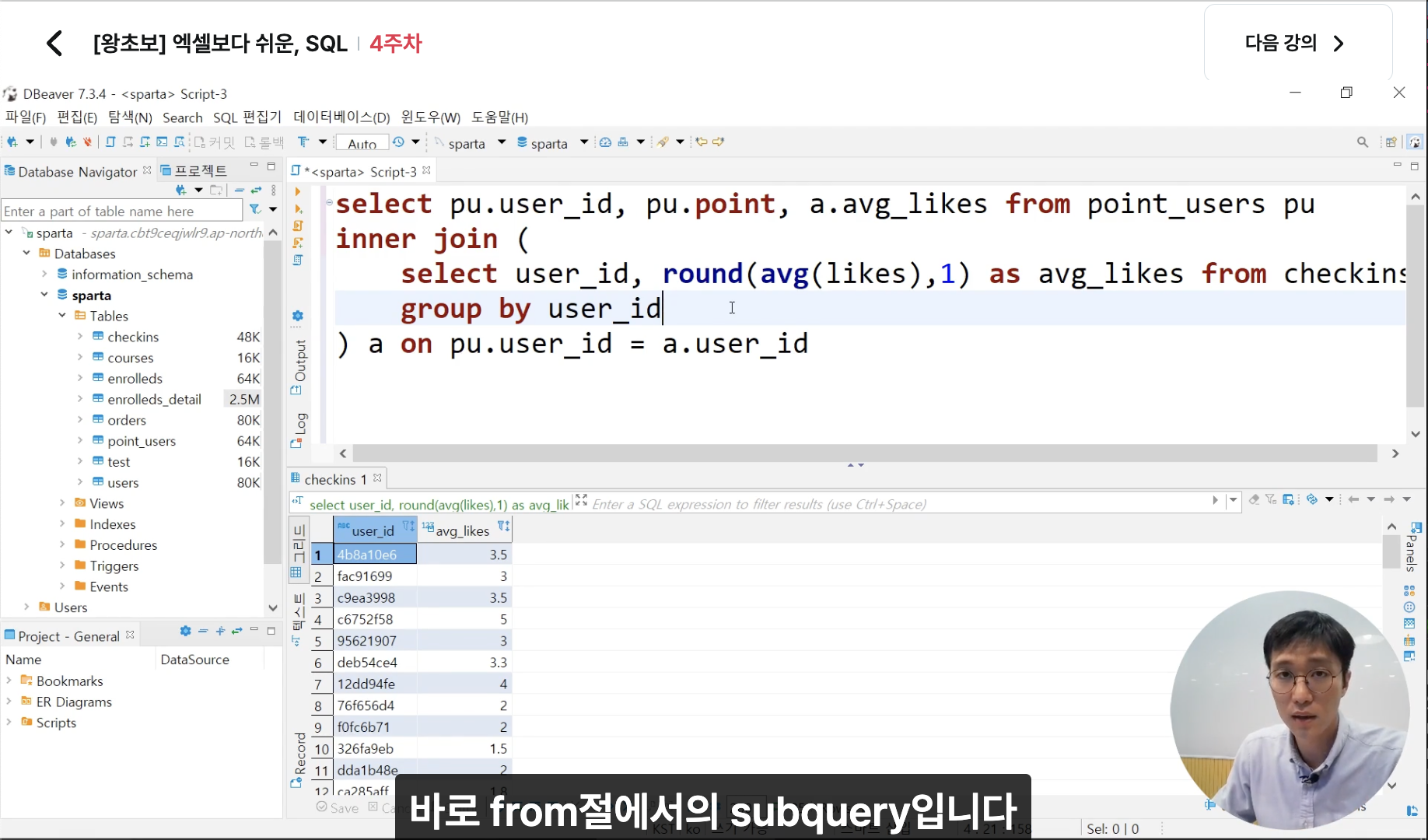This screenshot has width=1428, height=840.
Task: Expand the Views folder node
Action: click(62, 502)
